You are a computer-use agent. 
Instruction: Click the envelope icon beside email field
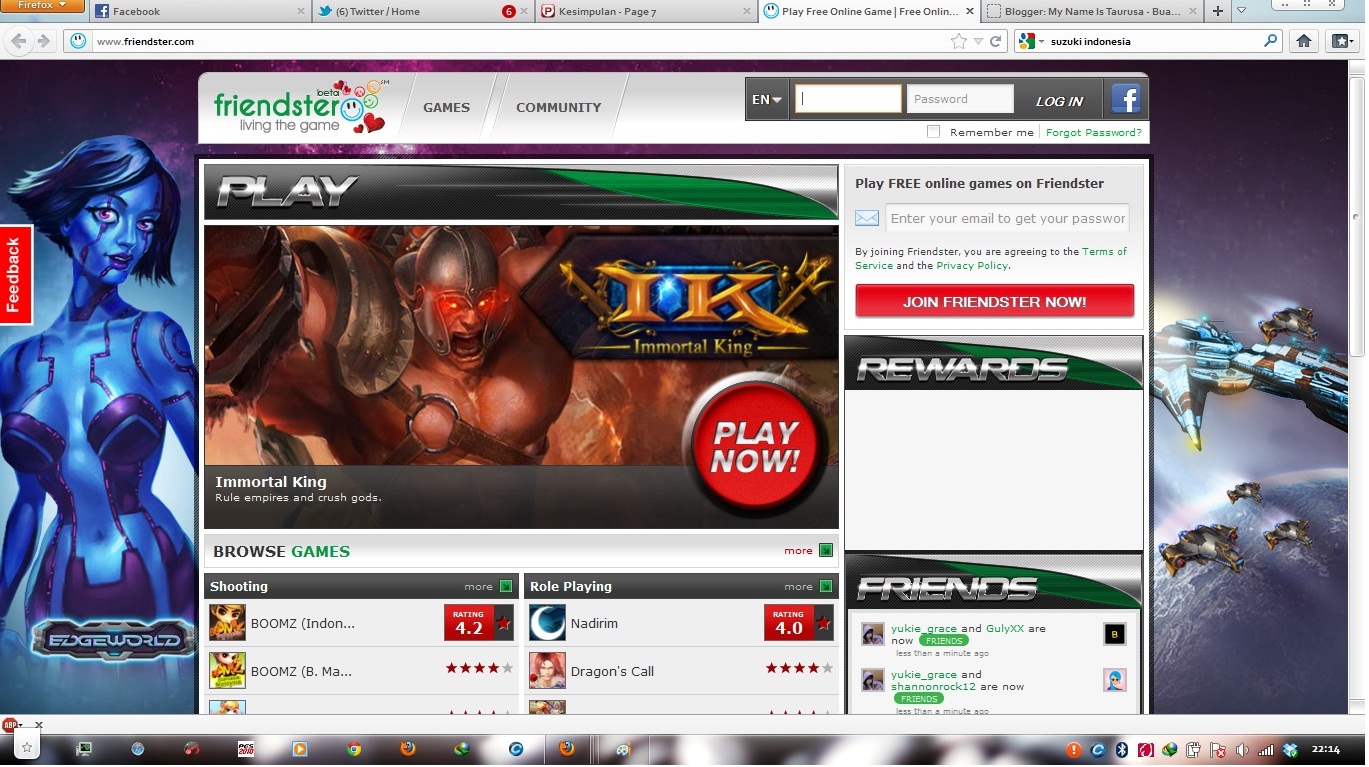867,218
